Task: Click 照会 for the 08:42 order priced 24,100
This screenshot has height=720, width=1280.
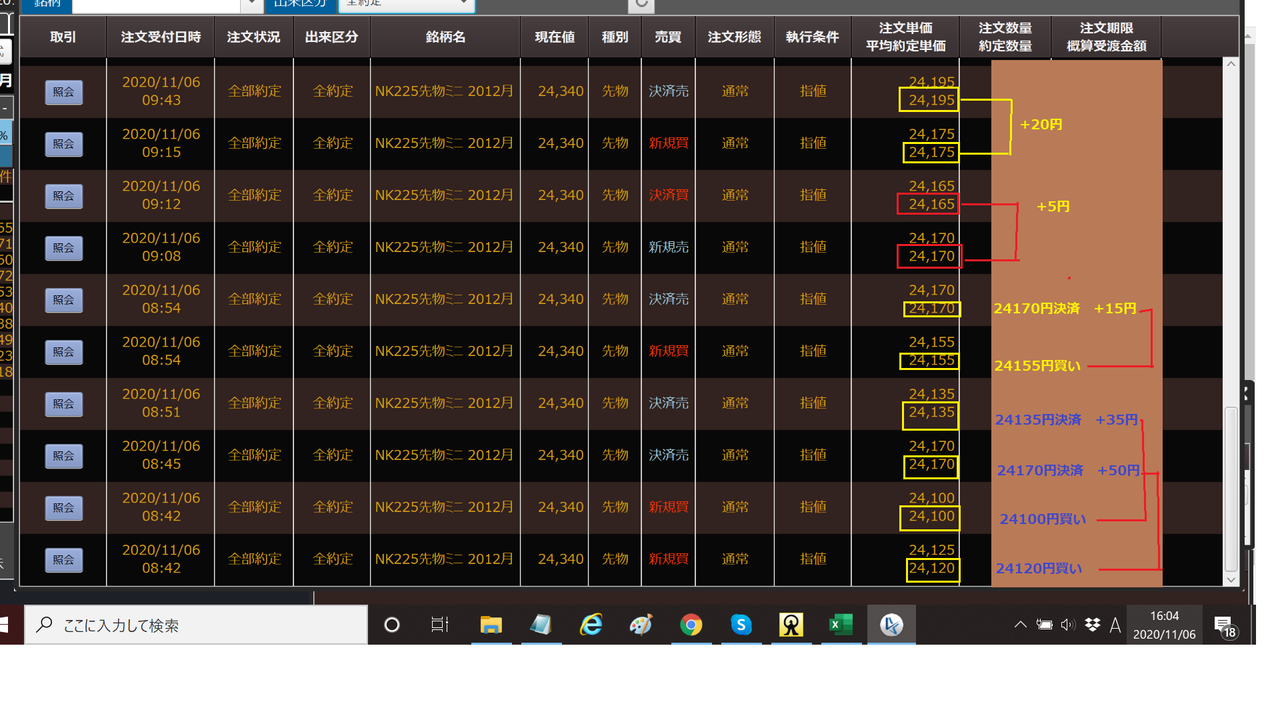Action: tap(63, 508)
